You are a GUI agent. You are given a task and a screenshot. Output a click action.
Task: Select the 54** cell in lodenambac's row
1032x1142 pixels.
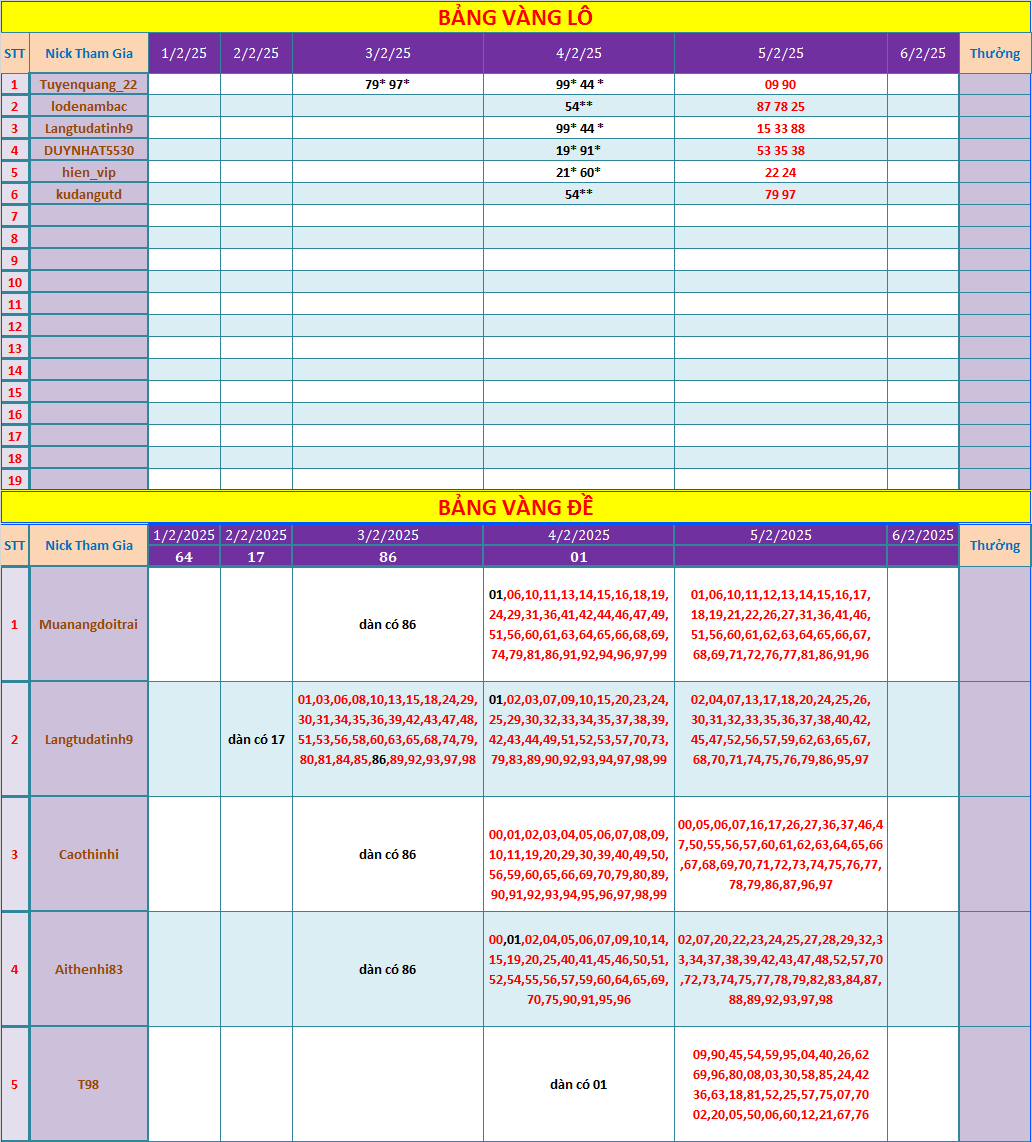tap(579, 106)
